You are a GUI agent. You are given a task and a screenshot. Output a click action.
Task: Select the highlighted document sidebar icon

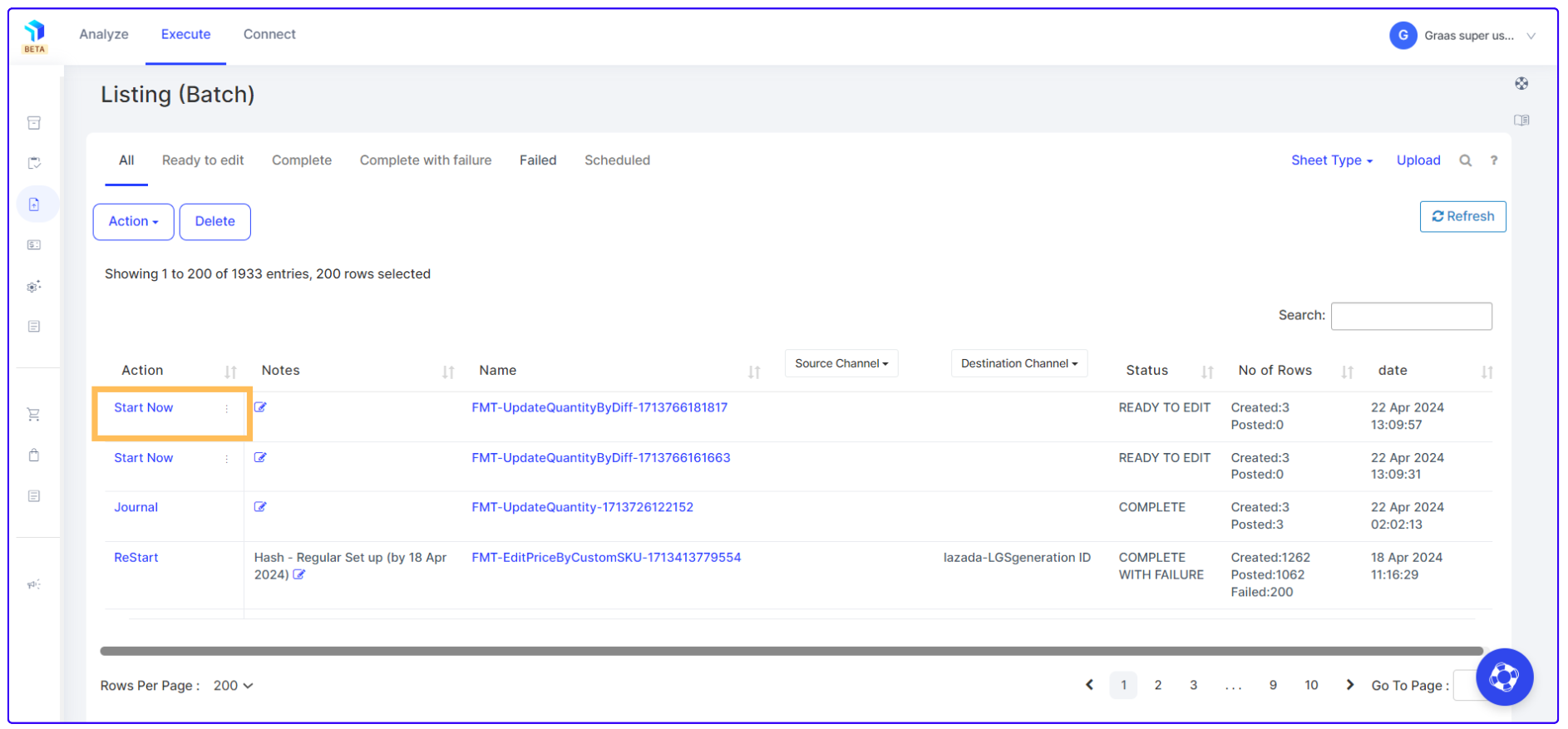pyautogui.click(x=34, y=204)
